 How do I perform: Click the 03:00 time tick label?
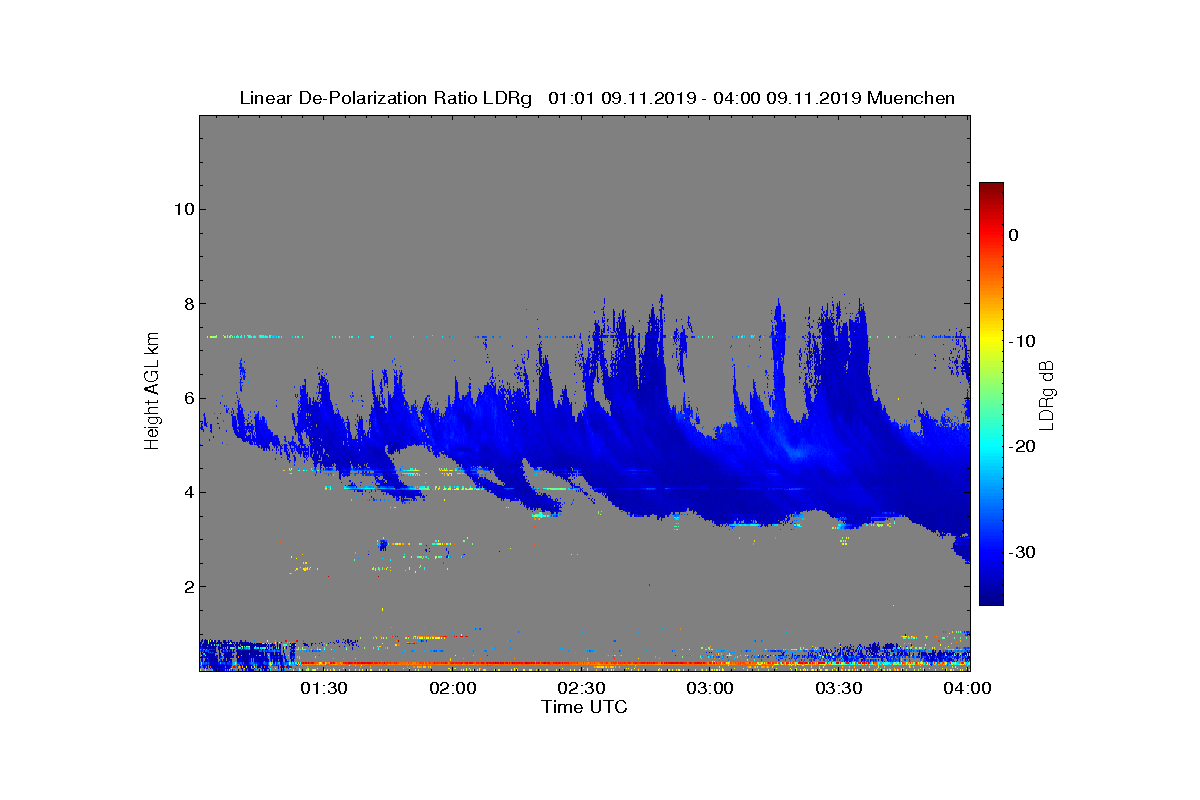coord(710,688)
